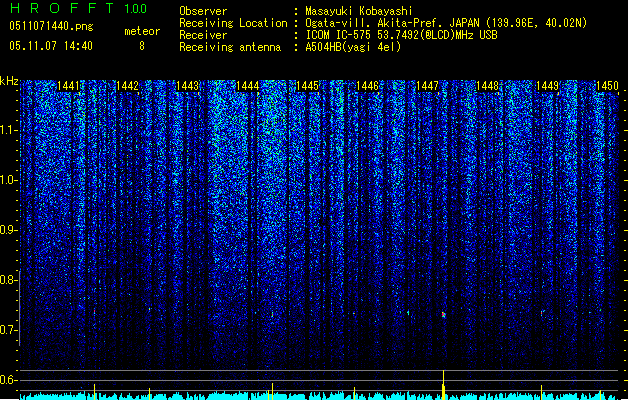Click time marker 1444
This screenshot has width=629, height=400.
tap(248, 86)
